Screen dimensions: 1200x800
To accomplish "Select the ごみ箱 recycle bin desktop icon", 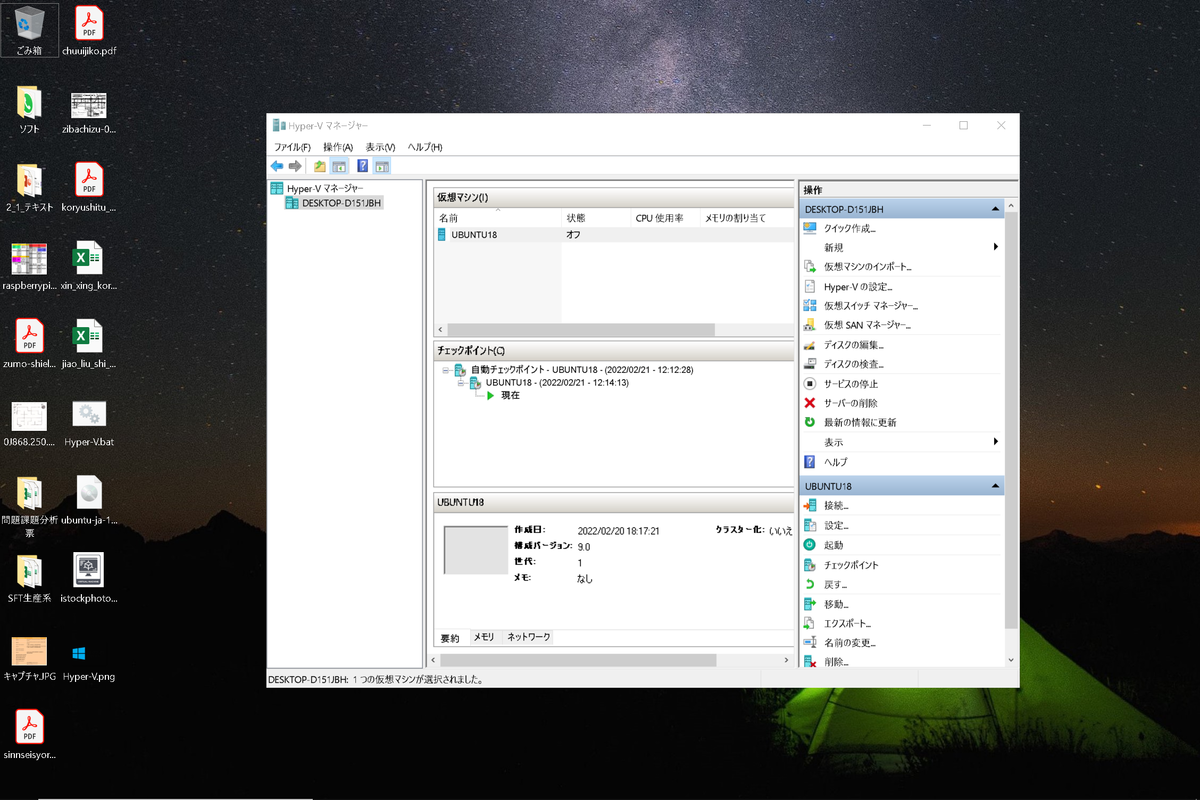I will [30, 30].
